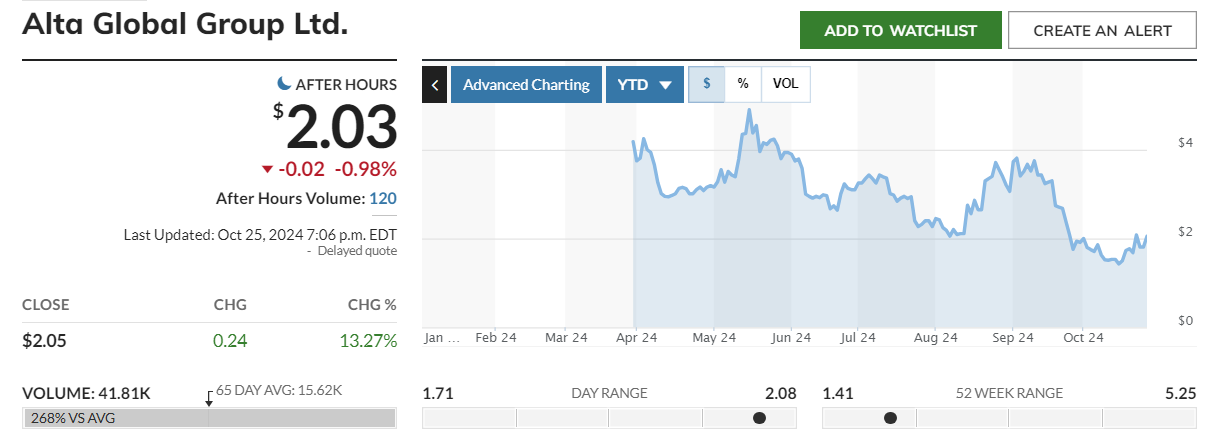Click the YTD dropdown arrow
The height and width of the screenshot is (441, 1216).
665,85
